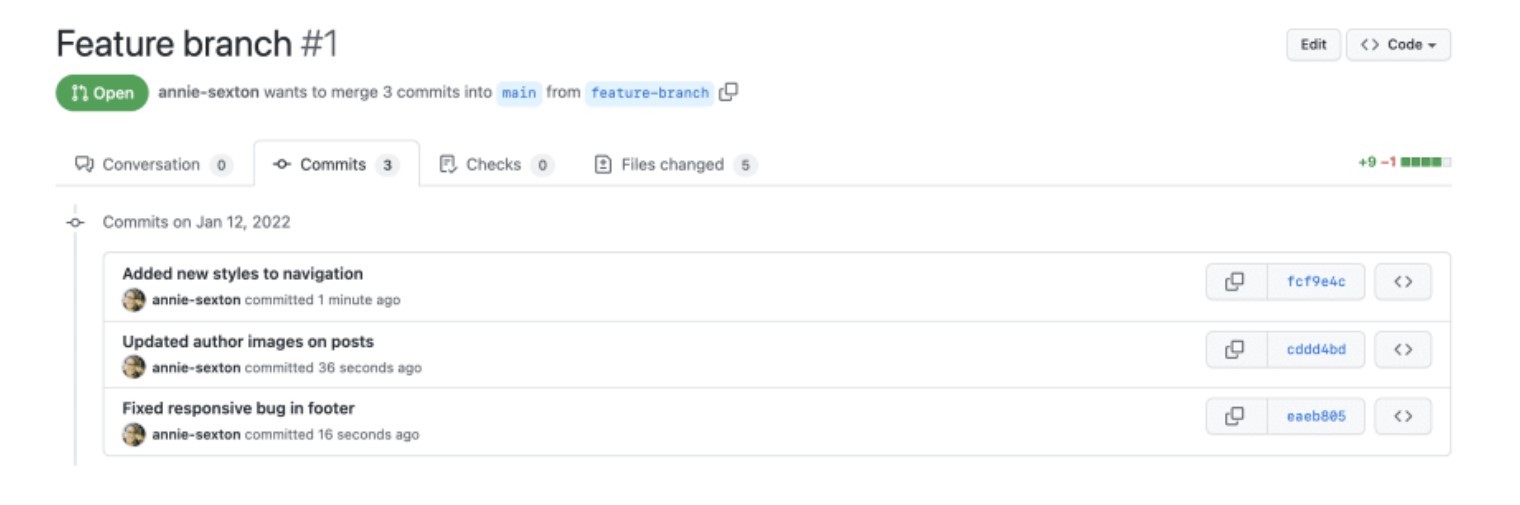Browse repository at the author images commit
This screenshot has height=505, width=1520.
(x=1403, y=349)
